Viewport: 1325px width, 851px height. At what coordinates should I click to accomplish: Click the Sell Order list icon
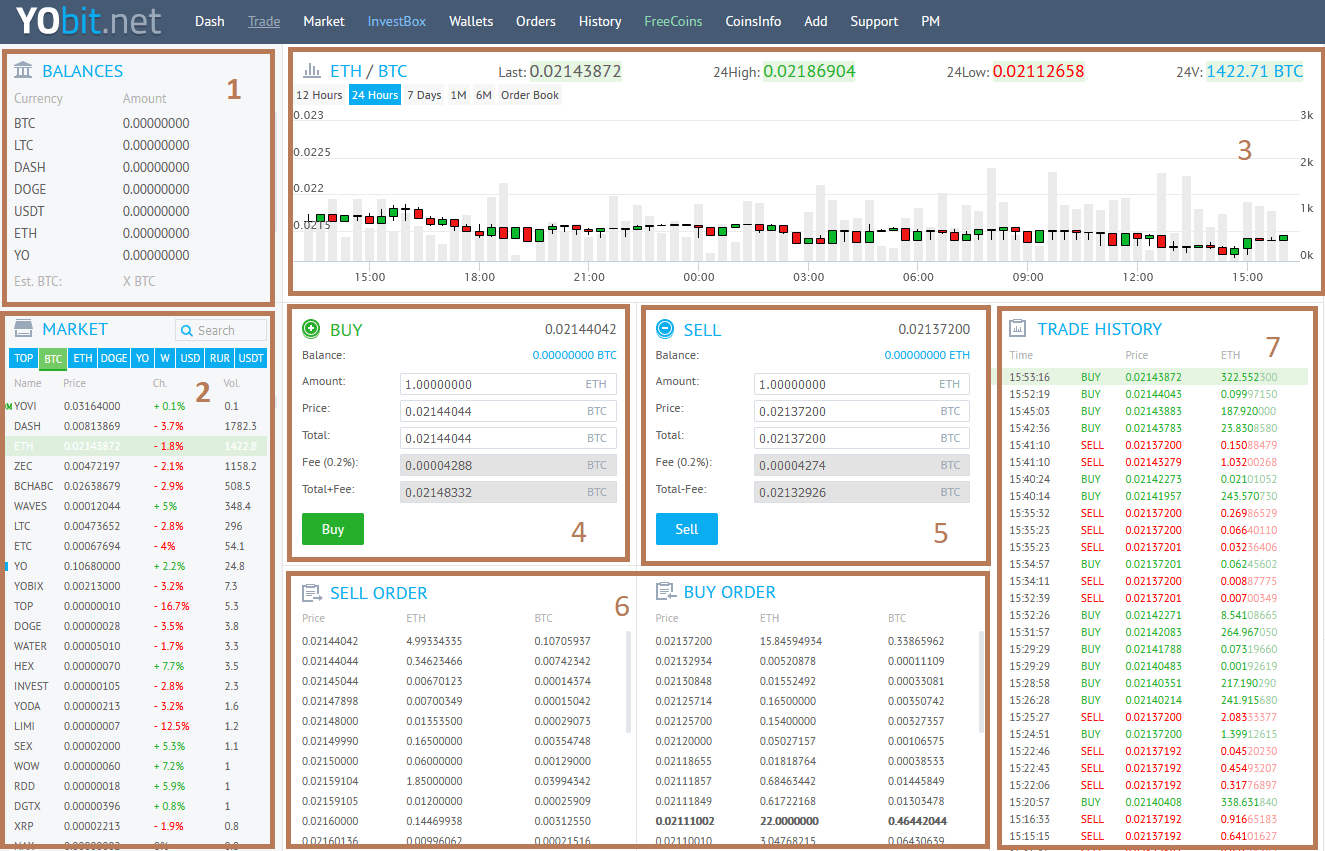point(311,593)
